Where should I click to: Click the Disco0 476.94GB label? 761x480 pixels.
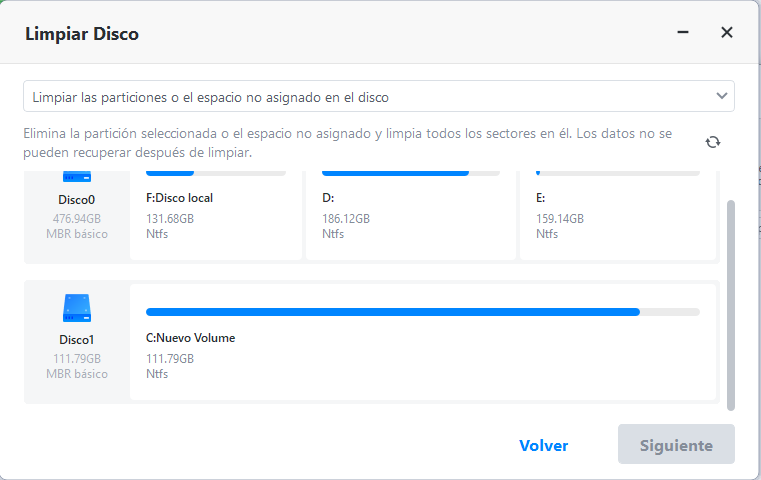(x=76, y=218)
